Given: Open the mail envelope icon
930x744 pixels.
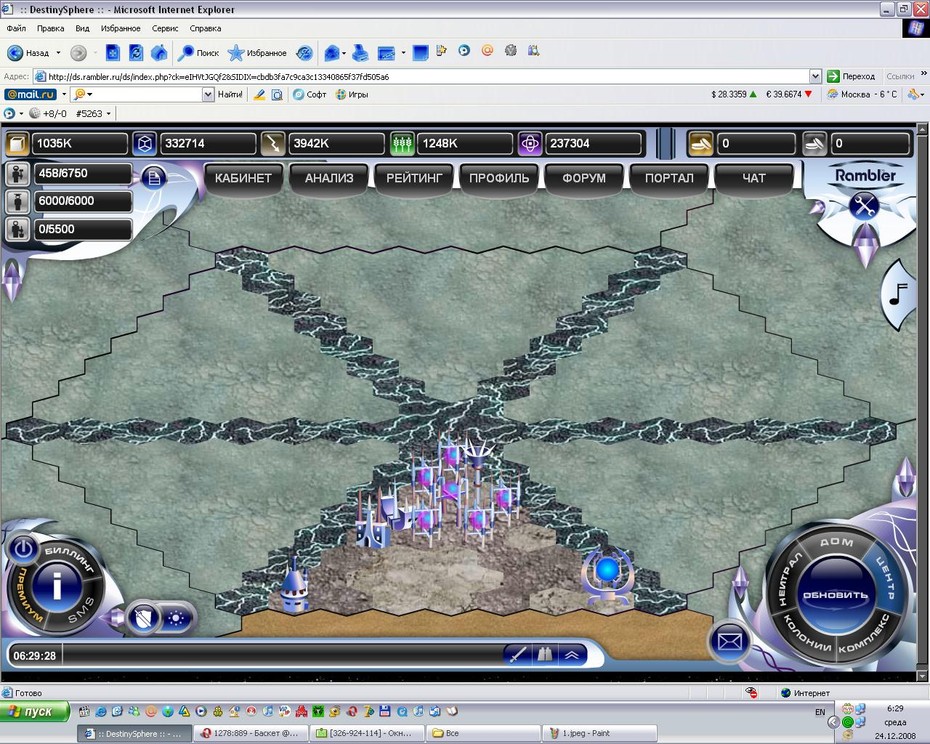Looking at the screenshot, I should click(729, 641).
